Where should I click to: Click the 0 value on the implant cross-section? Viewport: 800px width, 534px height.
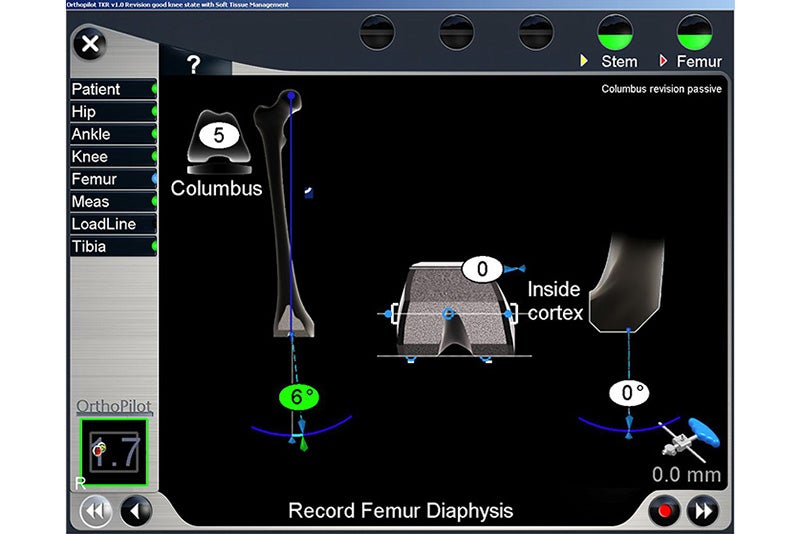point(482,269)
